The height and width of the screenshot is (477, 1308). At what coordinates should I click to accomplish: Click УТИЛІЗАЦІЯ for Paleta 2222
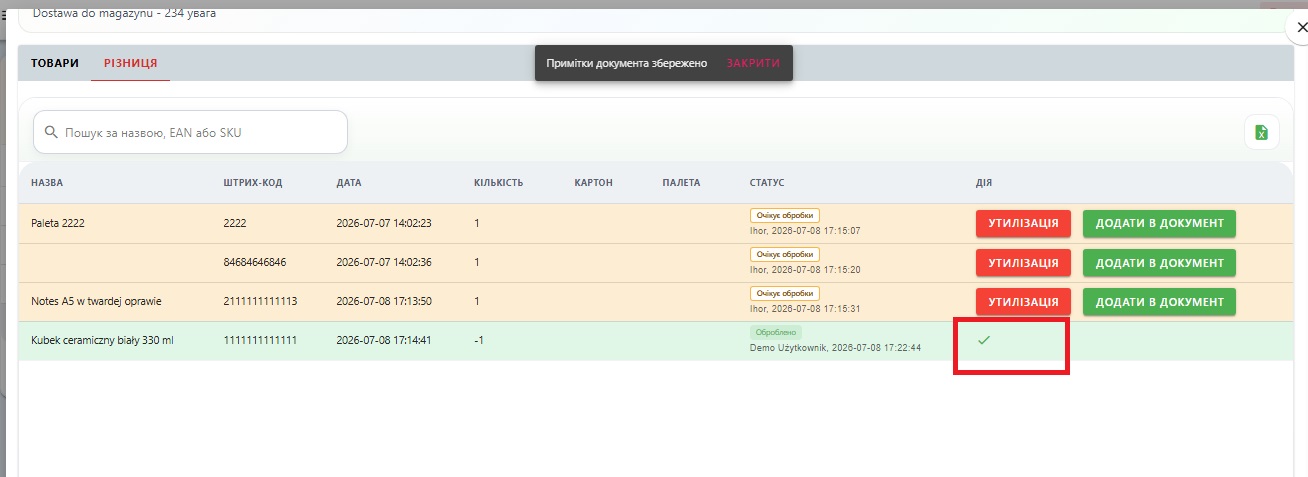click(1023, 223)
